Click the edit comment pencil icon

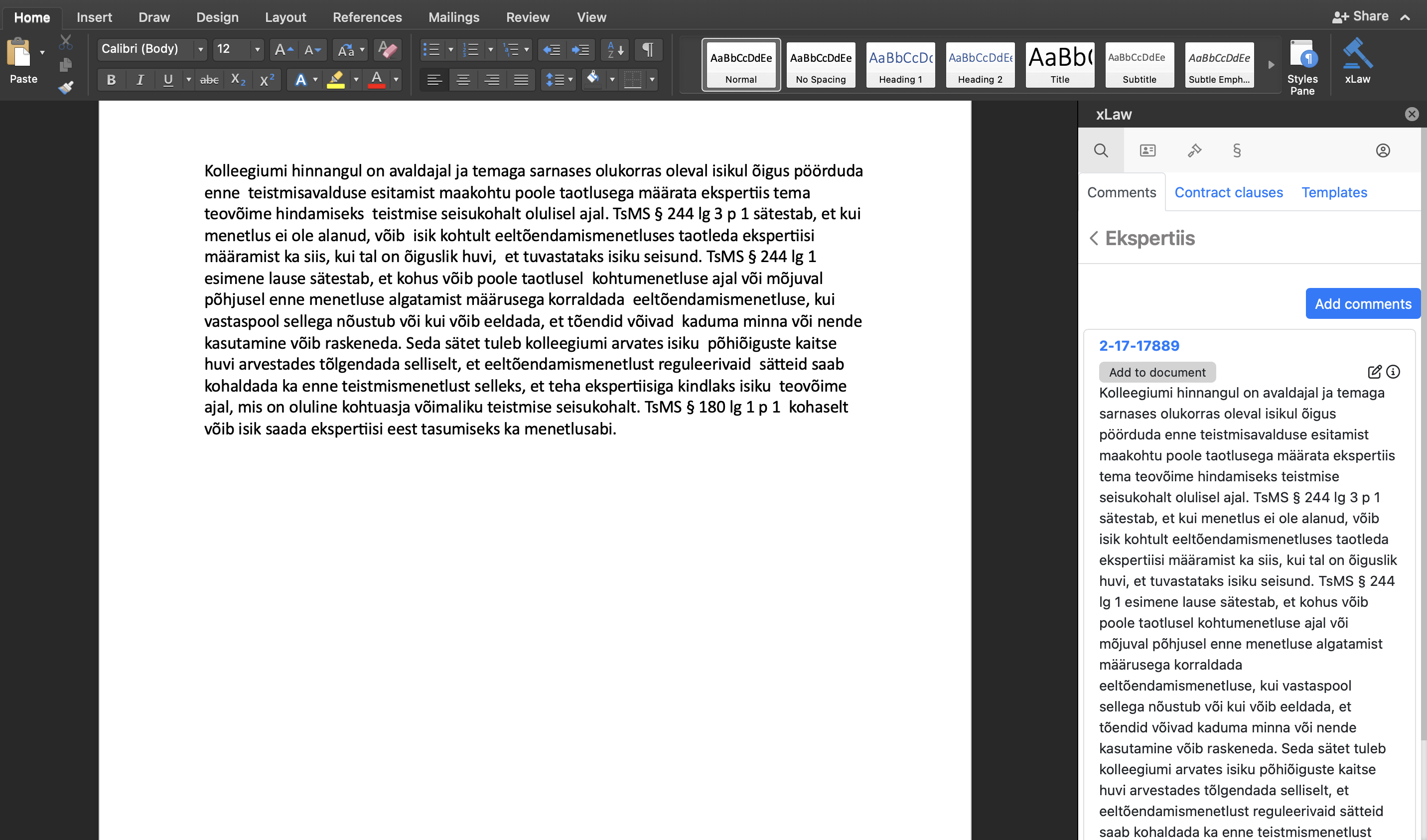point(1374,372)
